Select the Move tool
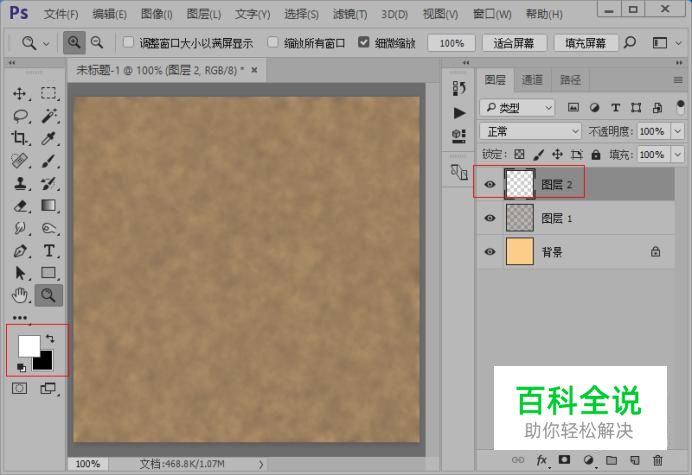The height and width of the screenshot is (475, 692). click(x=19, y=94)
